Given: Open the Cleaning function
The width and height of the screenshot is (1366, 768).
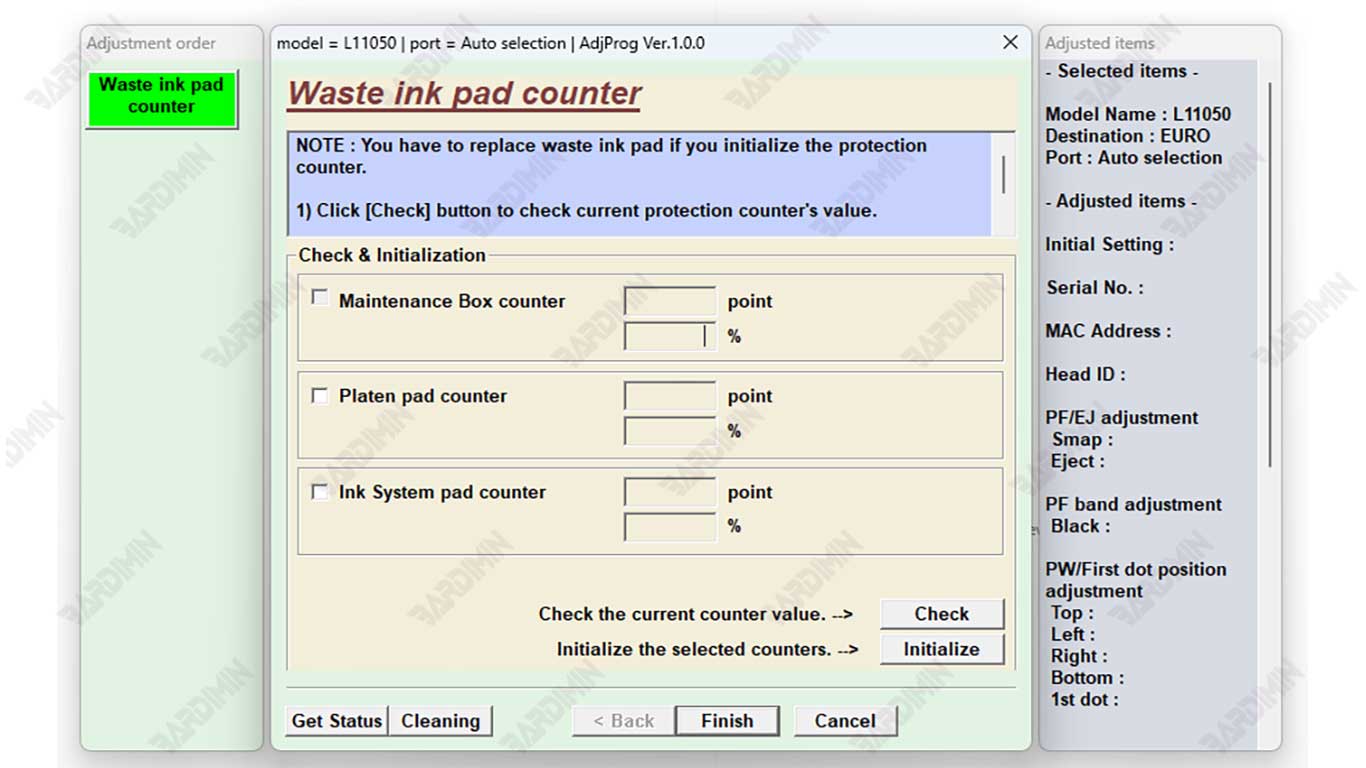Looking at the screenshot, I should pos(441,721).
